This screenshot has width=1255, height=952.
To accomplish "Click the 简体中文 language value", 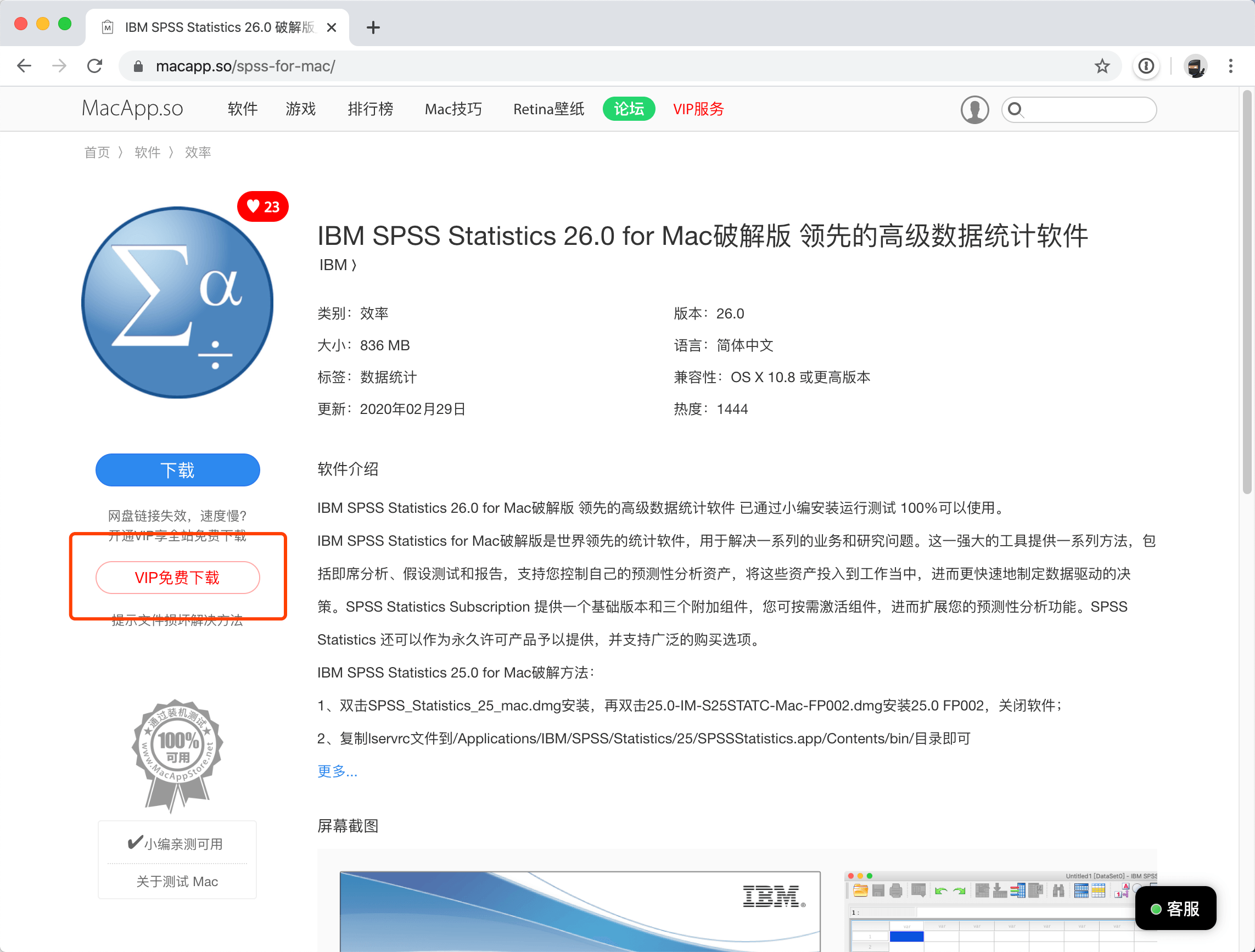I will [x=745, y=345].
